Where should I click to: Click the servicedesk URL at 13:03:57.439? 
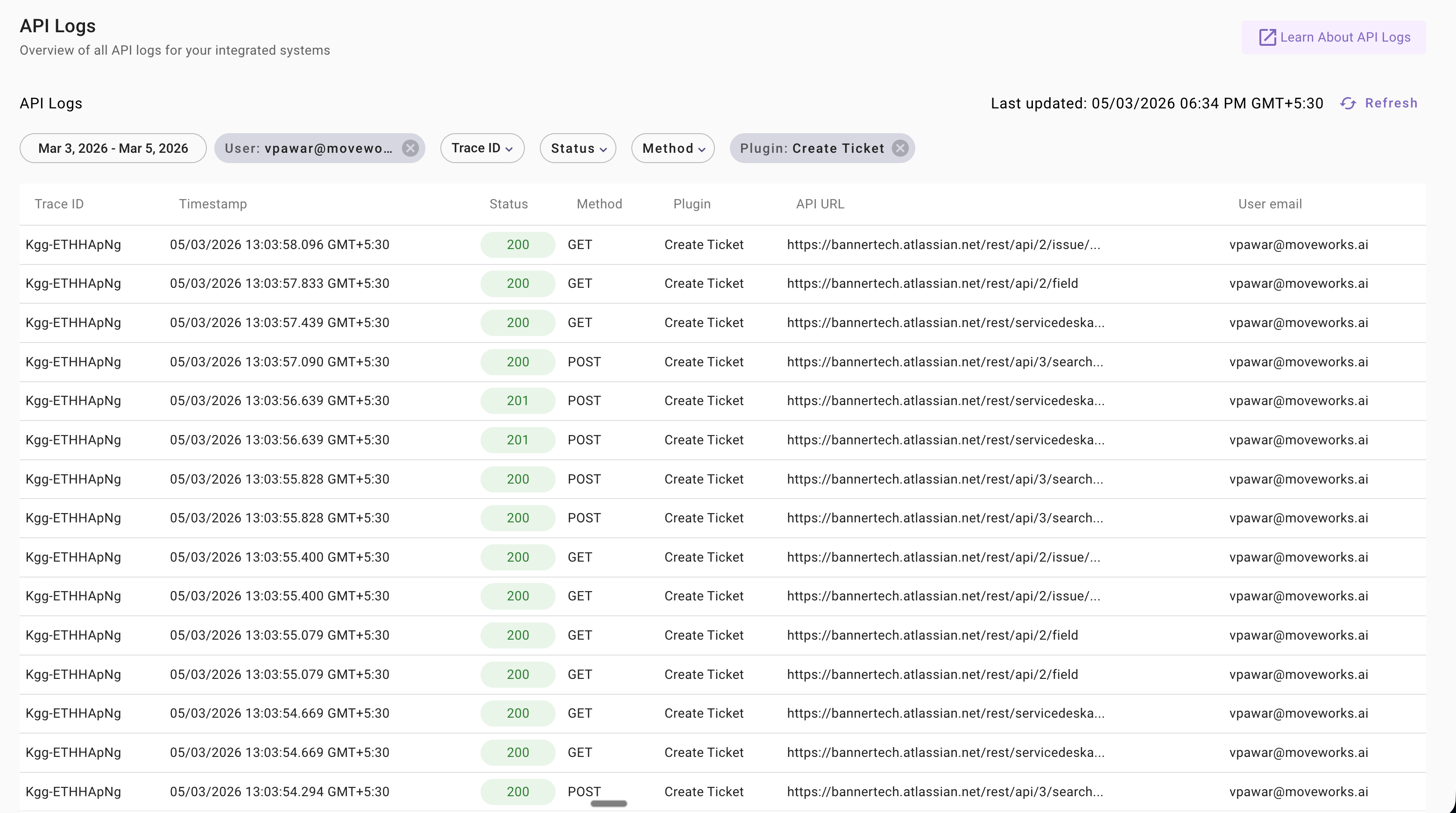tap(945, 323)
